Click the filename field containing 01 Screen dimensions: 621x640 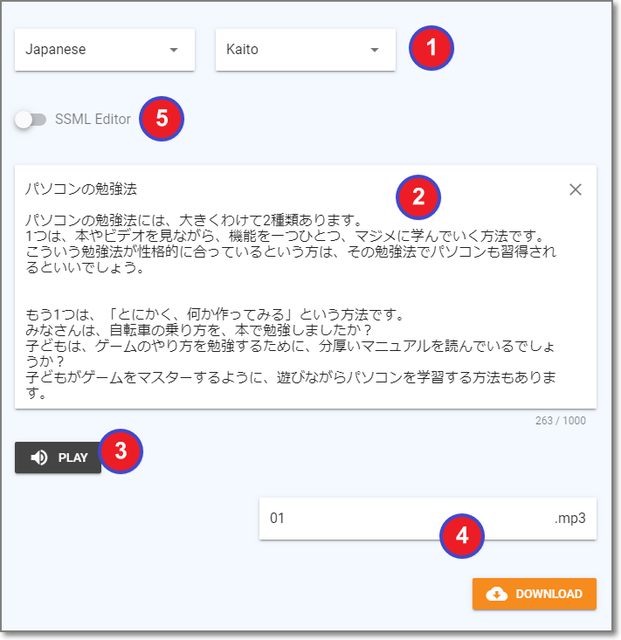tap(350, 519)
